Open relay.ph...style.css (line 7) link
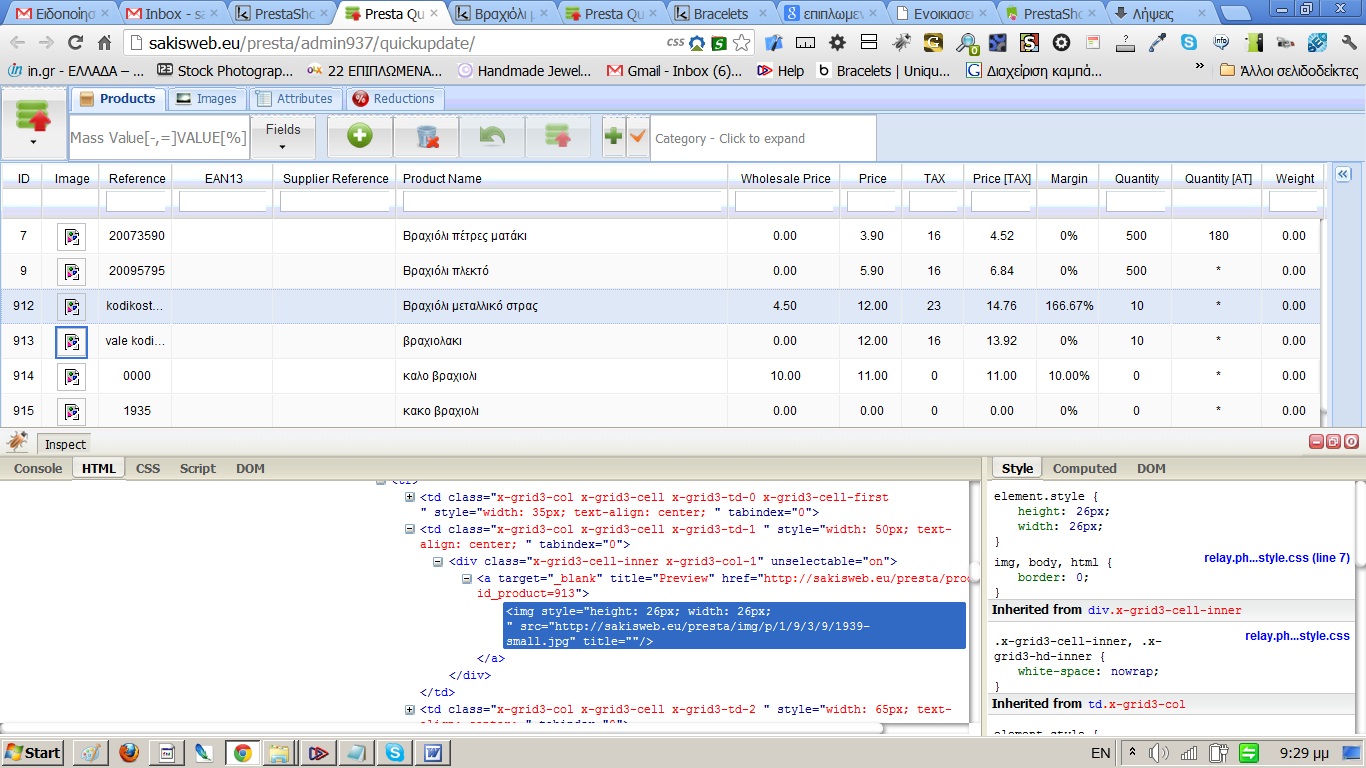 pyautogui.click(x=1276, y=558)
